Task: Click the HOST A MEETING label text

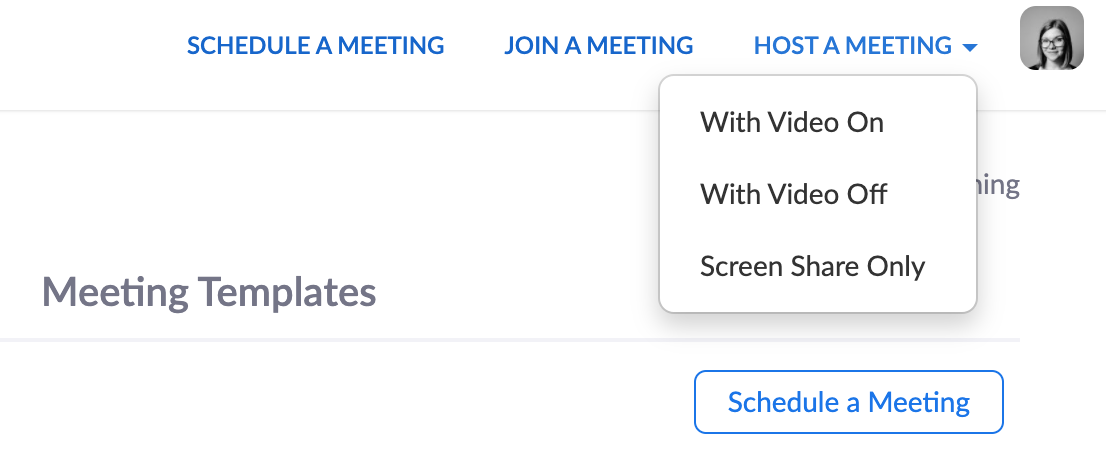Action: coord(852,46)
